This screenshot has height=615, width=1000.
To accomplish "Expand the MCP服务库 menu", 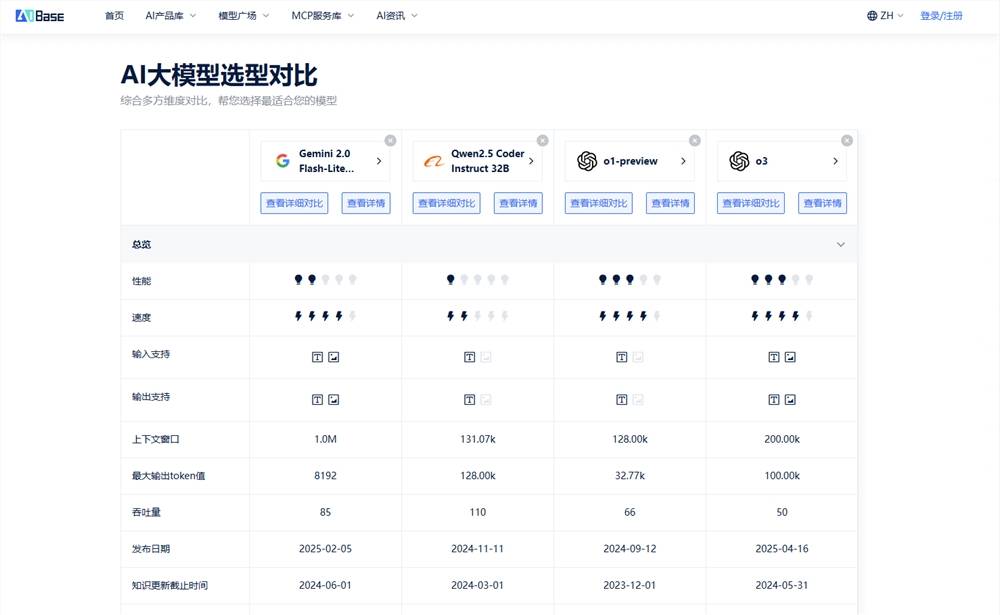I will click(x=323, y=16).
